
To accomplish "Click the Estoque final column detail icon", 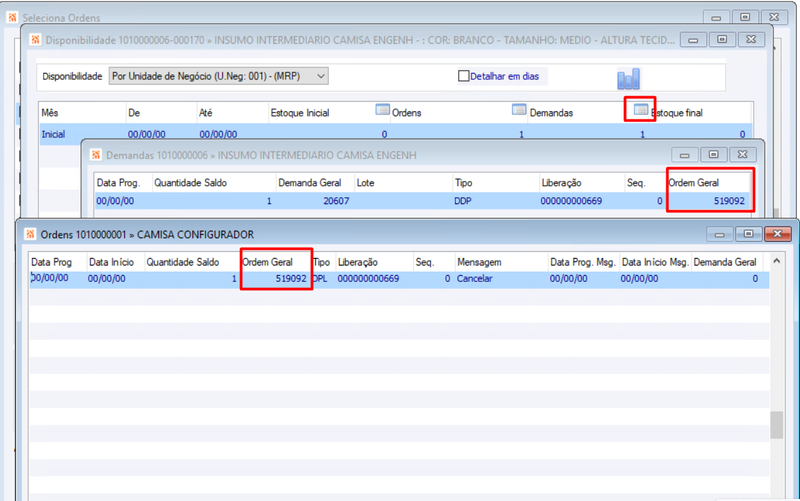I will [641, 109].
